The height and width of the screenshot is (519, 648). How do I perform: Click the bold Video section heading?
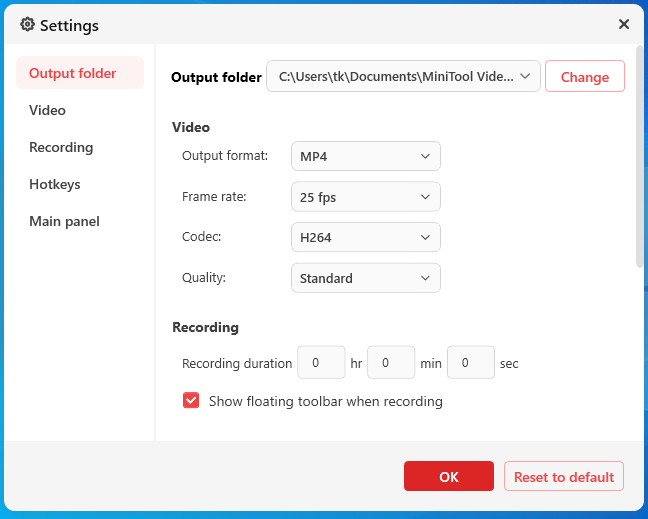[x=191, y=127]
